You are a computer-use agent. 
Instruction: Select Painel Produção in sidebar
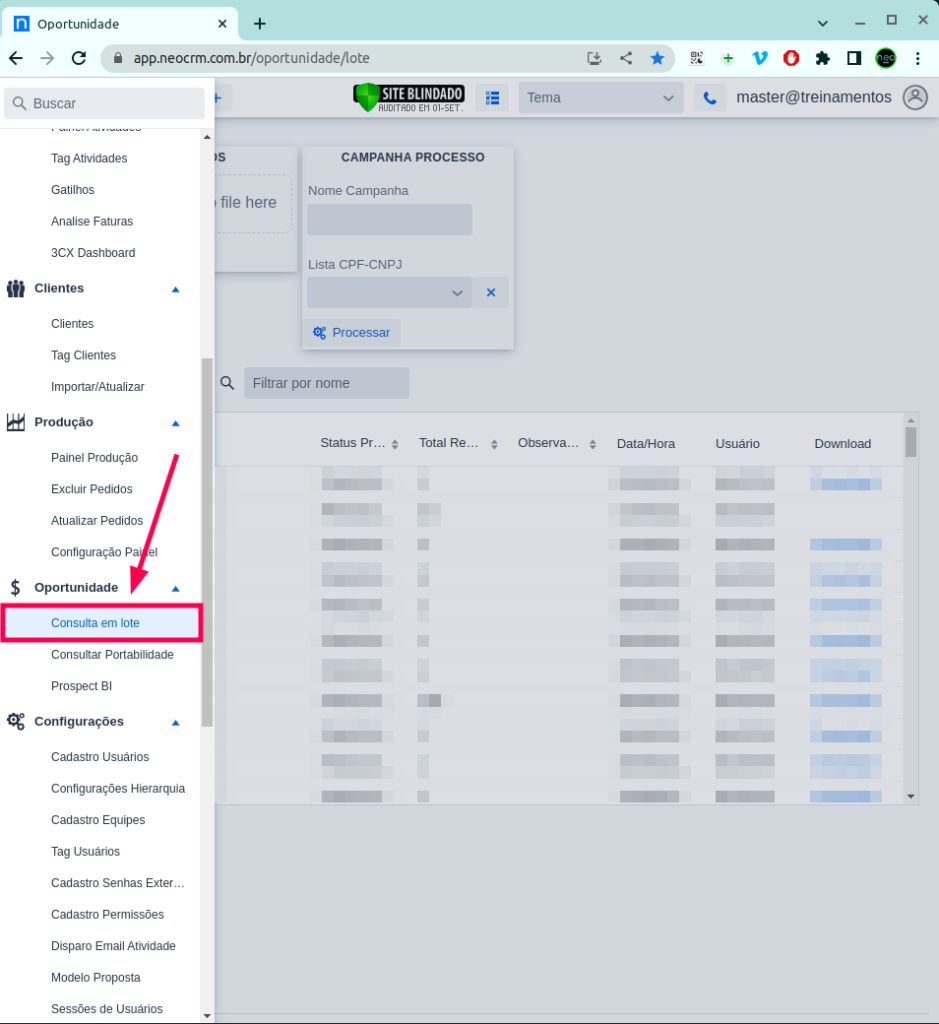point(94,458)
